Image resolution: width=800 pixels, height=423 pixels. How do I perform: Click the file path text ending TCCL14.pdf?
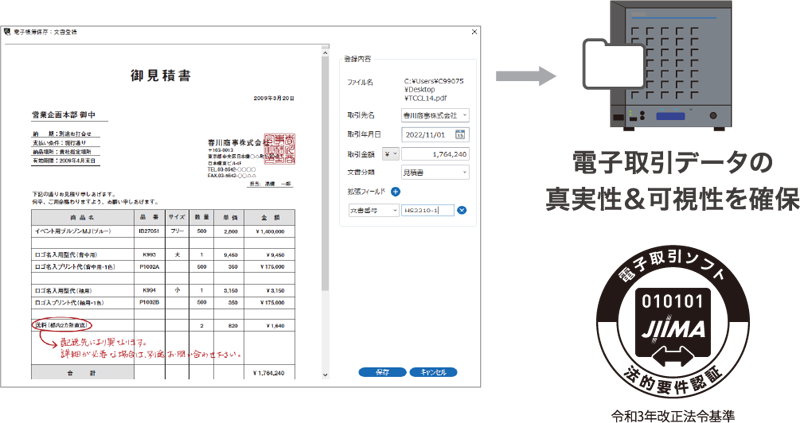(x=434, y=89)
